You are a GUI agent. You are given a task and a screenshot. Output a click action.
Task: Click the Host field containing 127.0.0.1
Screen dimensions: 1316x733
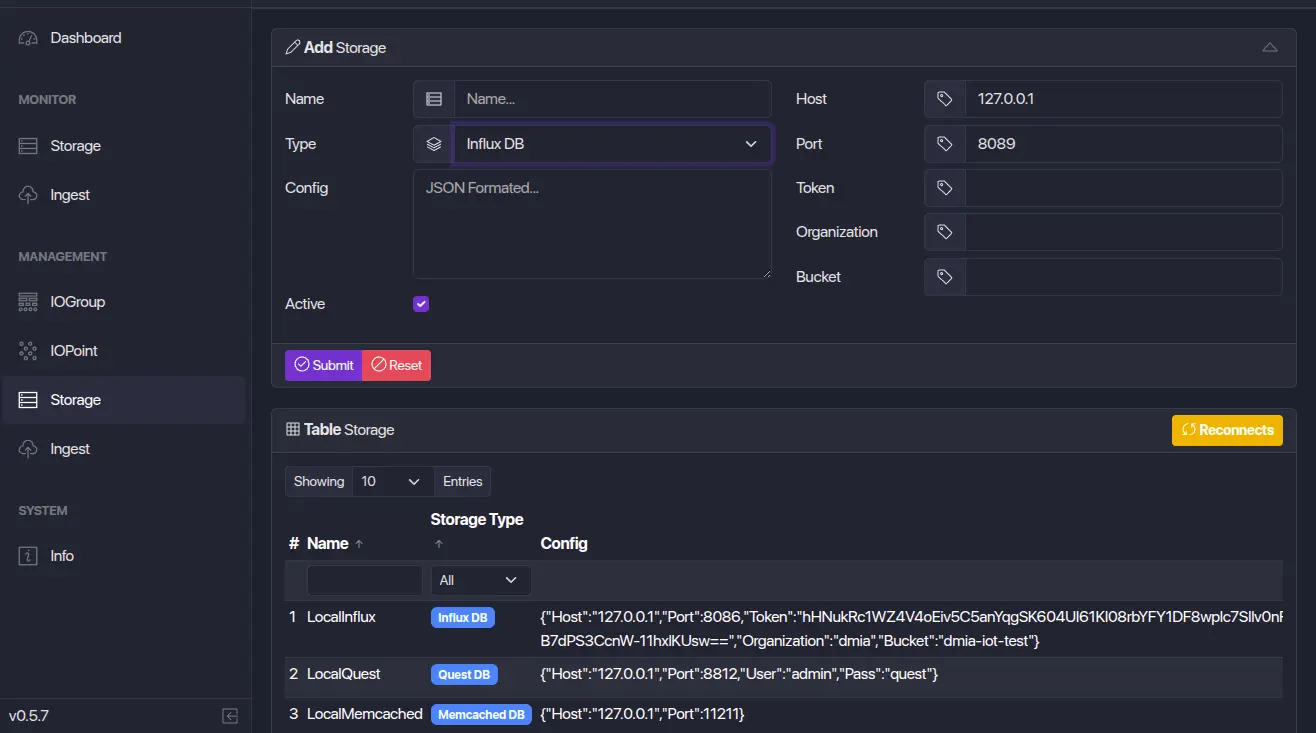click(1123, 99)
